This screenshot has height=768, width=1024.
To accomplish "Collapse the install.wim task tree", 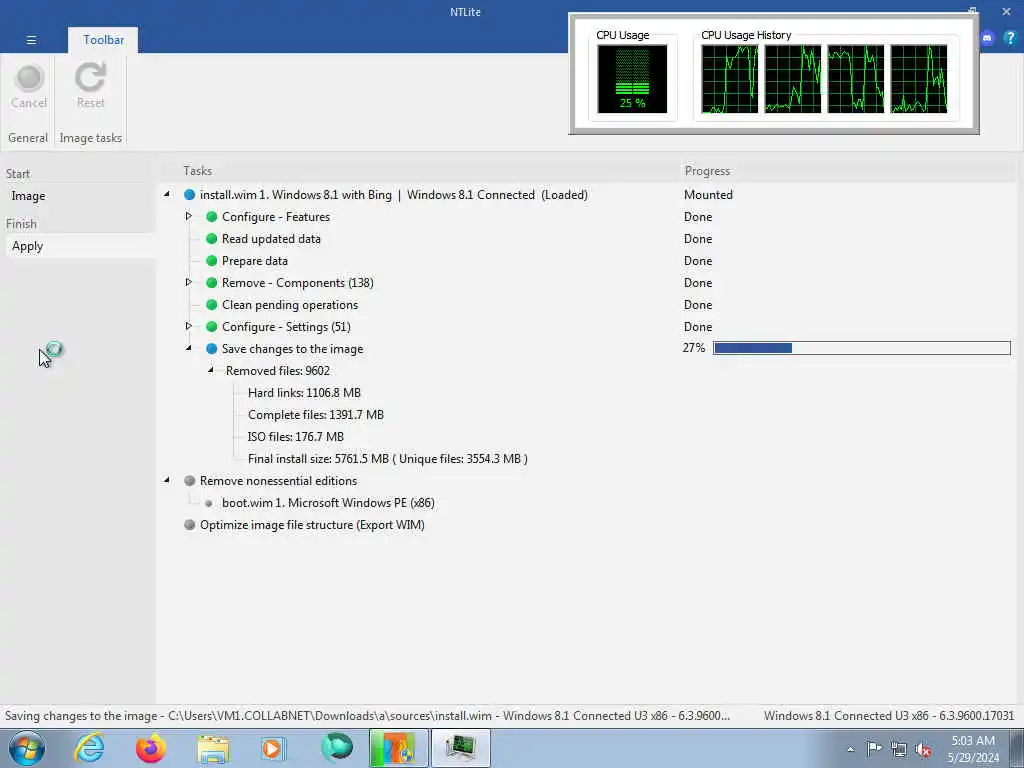I will click(x=167, y=195).
